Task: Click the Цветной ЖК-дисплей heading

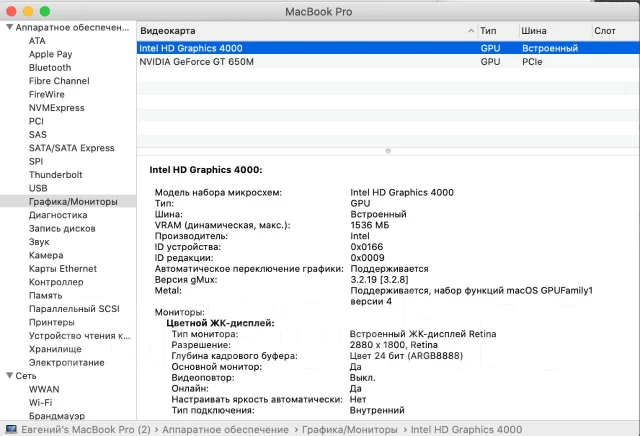Action: coord(220,323)
